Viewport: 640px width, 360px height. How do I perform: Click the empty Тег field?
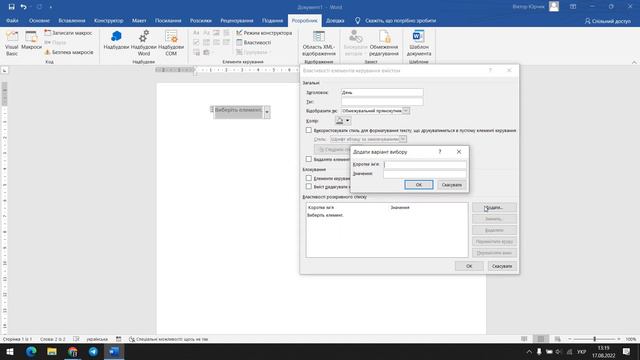click(x=382, y=101)
